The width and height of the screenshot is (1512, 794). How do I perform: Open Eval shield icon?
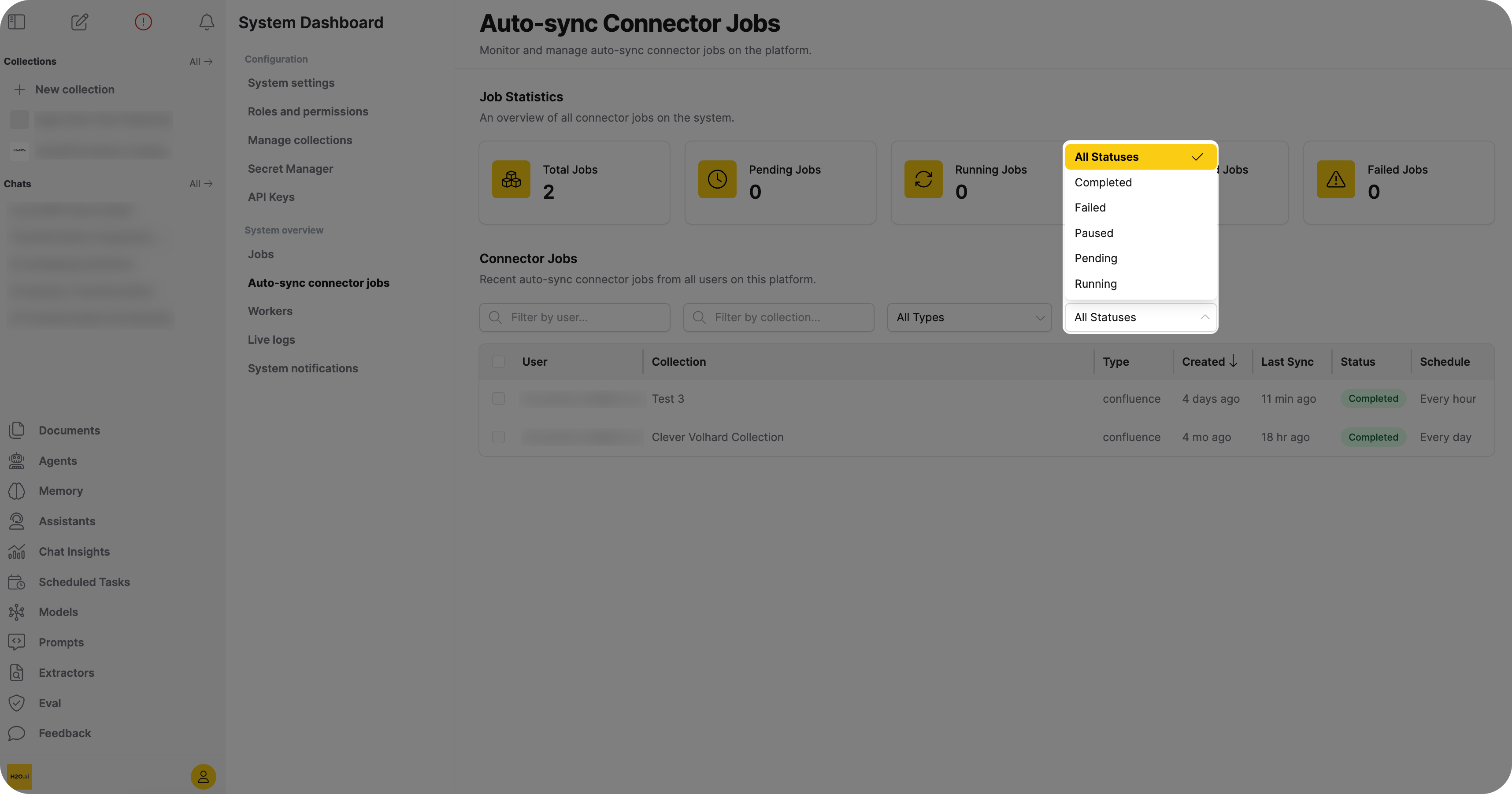(16, 703)
